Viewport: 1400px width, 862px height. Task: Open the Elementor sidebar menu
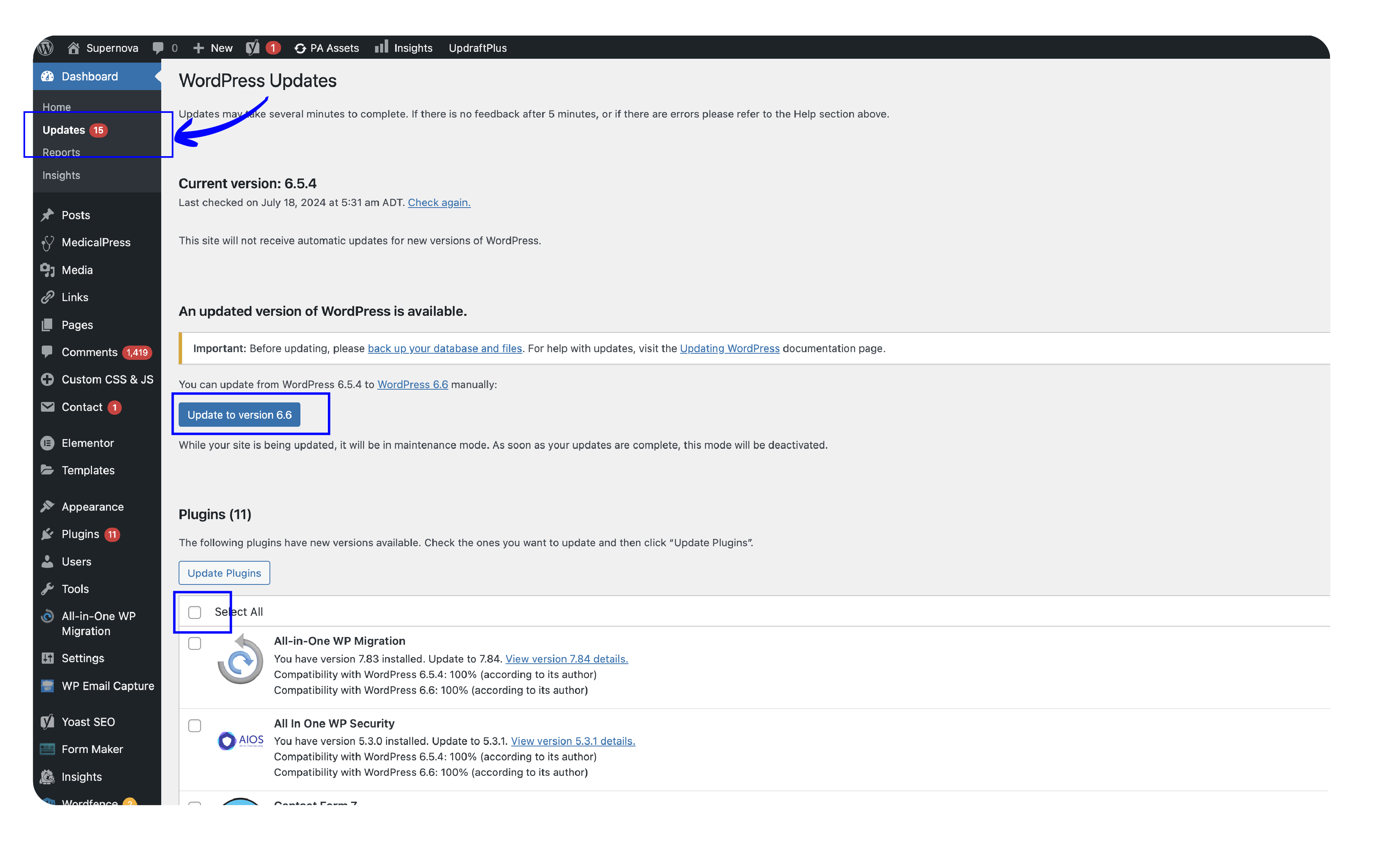tap(87, 443)
